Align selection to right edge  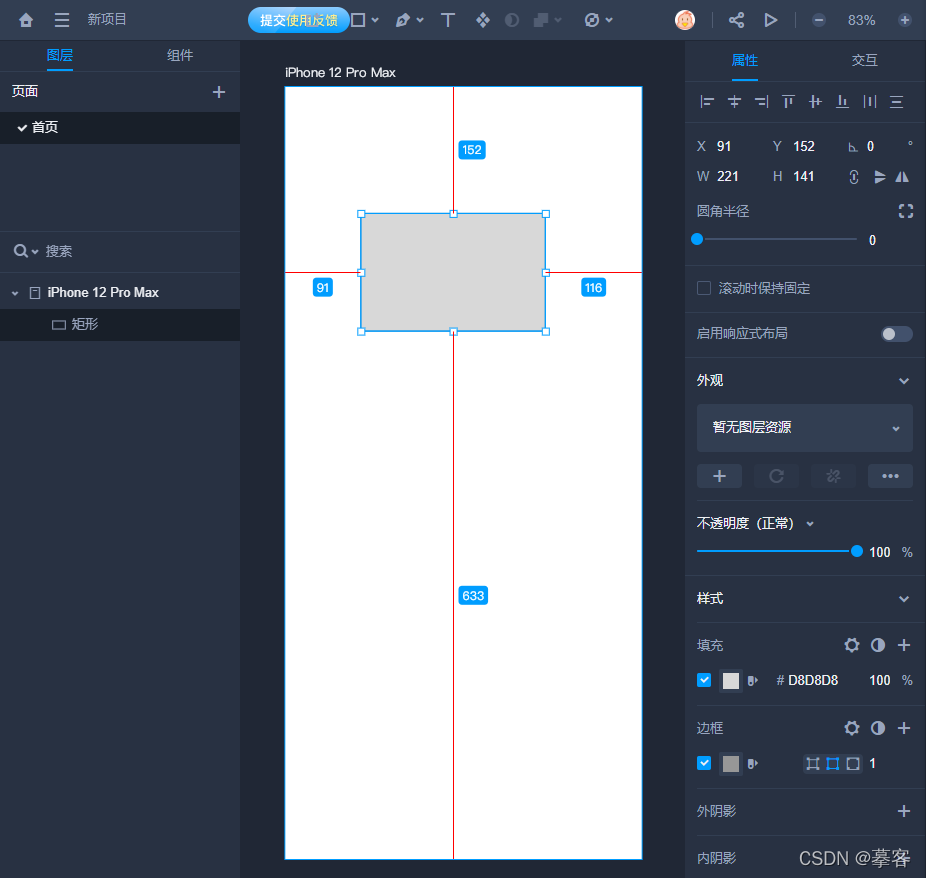[761, 102]
